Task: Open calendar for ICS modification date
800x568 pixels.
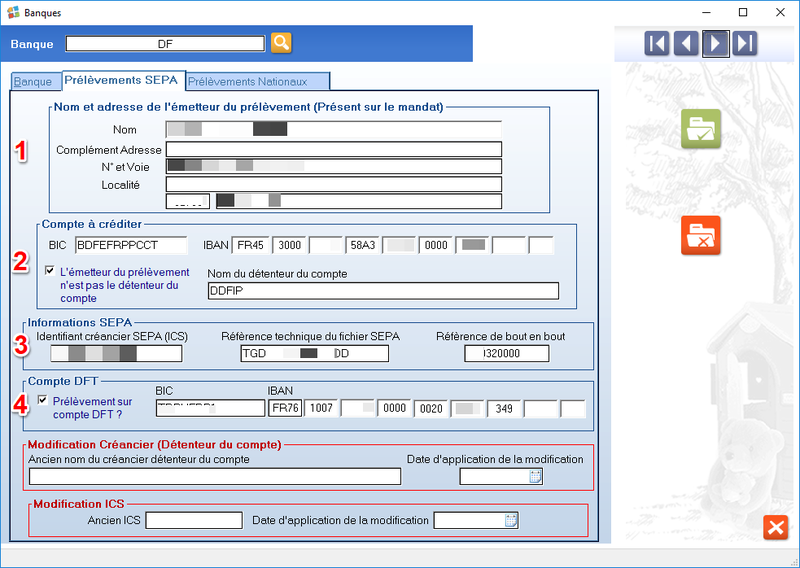Action: 511,520
